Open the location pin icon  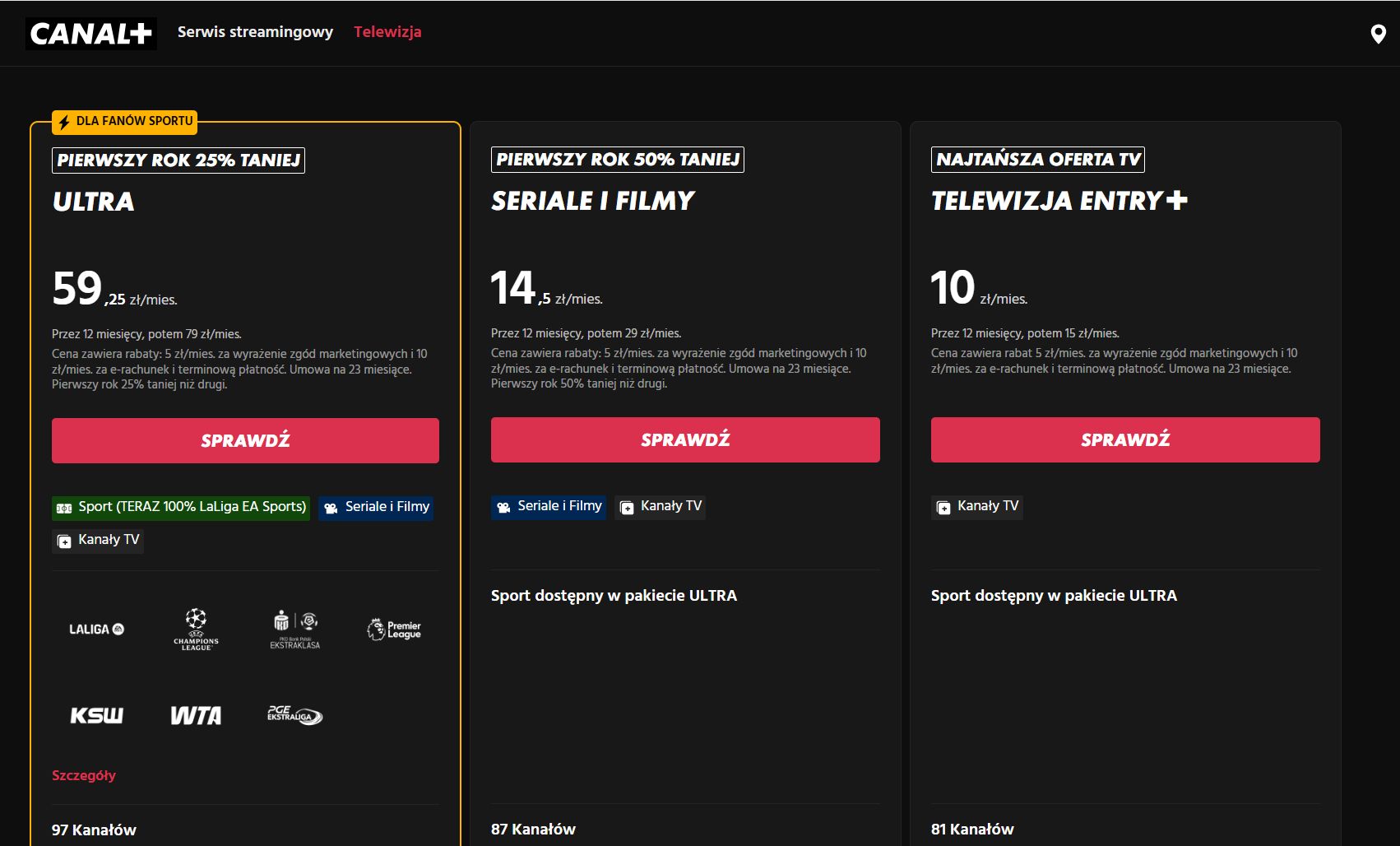[1379, 34]
